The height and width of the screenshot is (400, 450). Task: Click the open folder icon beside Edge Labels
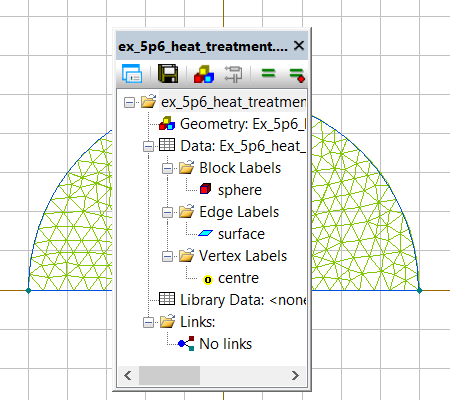187,211
